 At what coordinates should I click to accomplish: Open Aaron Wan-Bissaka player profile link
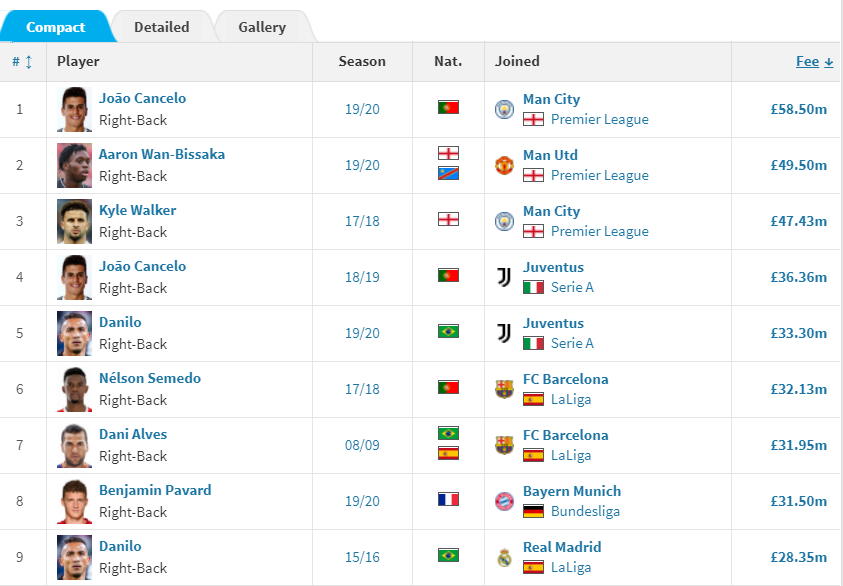[162, 154]
